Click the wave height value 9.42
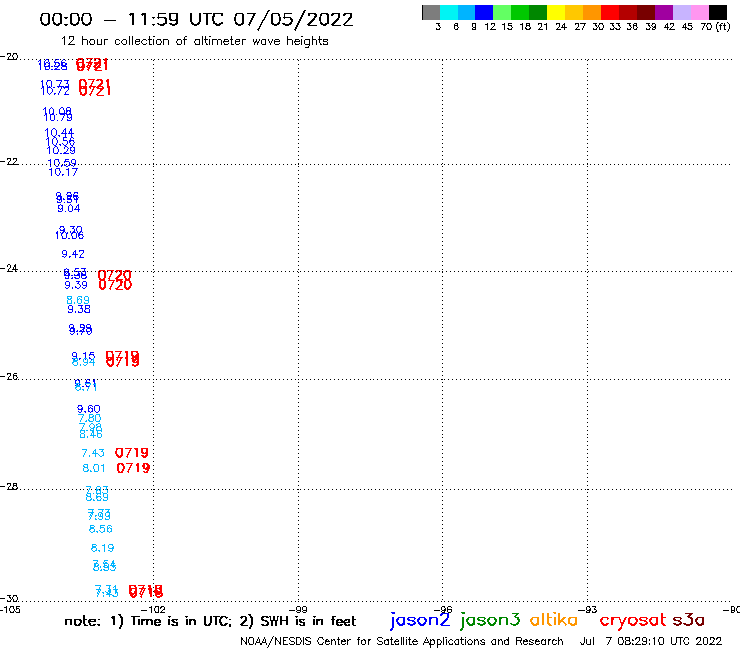Viewport: 740px width, 650px height. [x=73, y=254]
